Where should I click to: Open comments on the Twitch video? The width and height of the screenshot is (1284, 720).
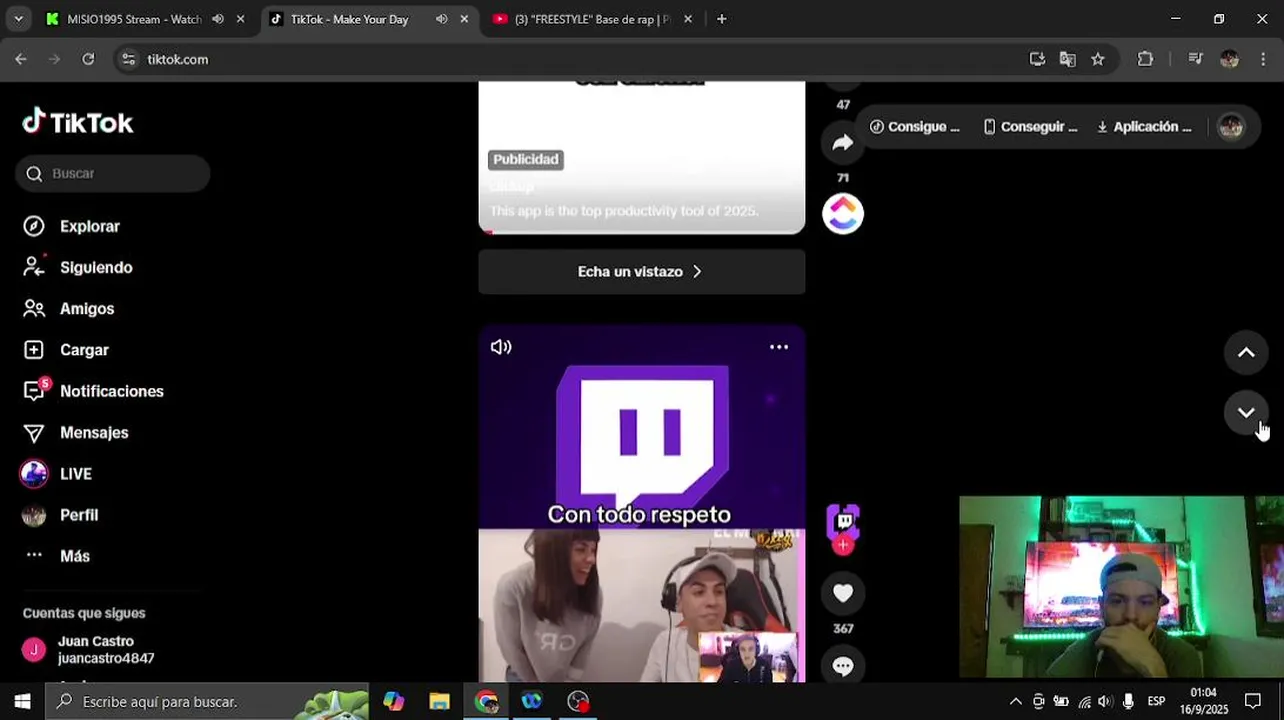843,666
